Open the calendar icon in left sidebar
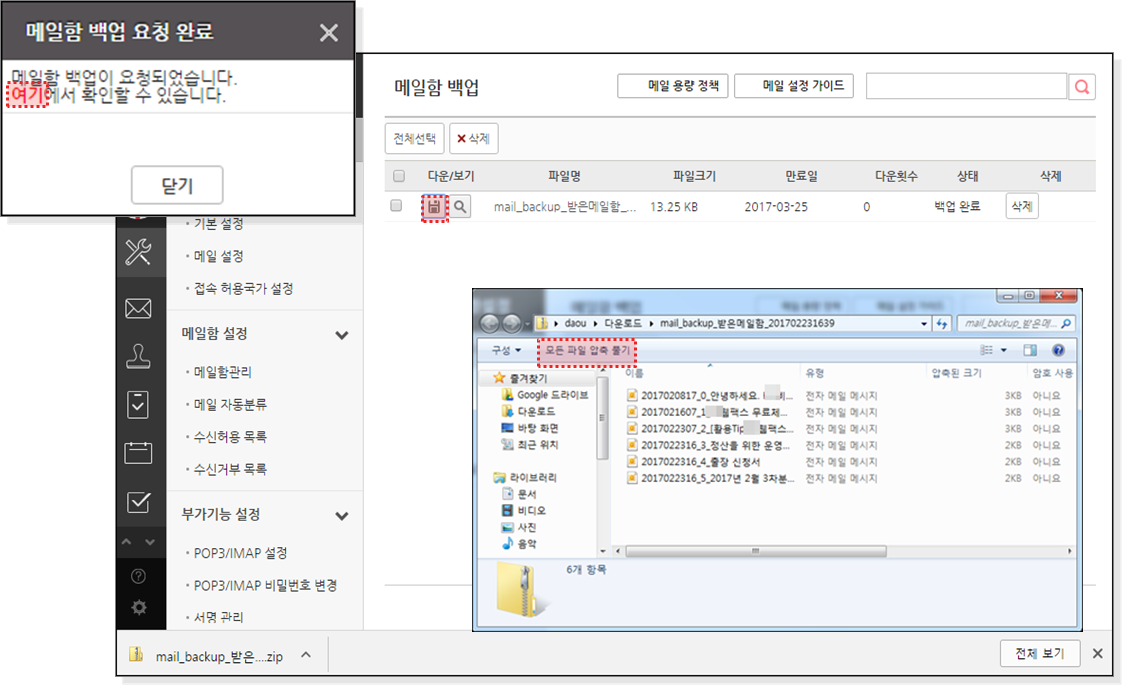This screenshot has width=1122, height=685. click(138, 453)
